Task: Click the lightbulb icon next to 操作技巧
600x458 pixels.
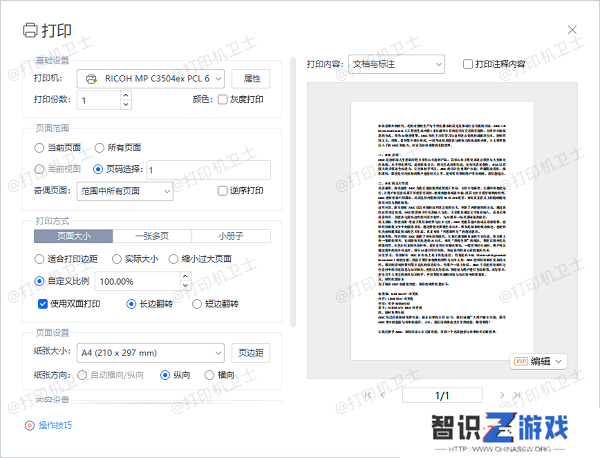Action: pyautogui.click(x=28, y=425)
